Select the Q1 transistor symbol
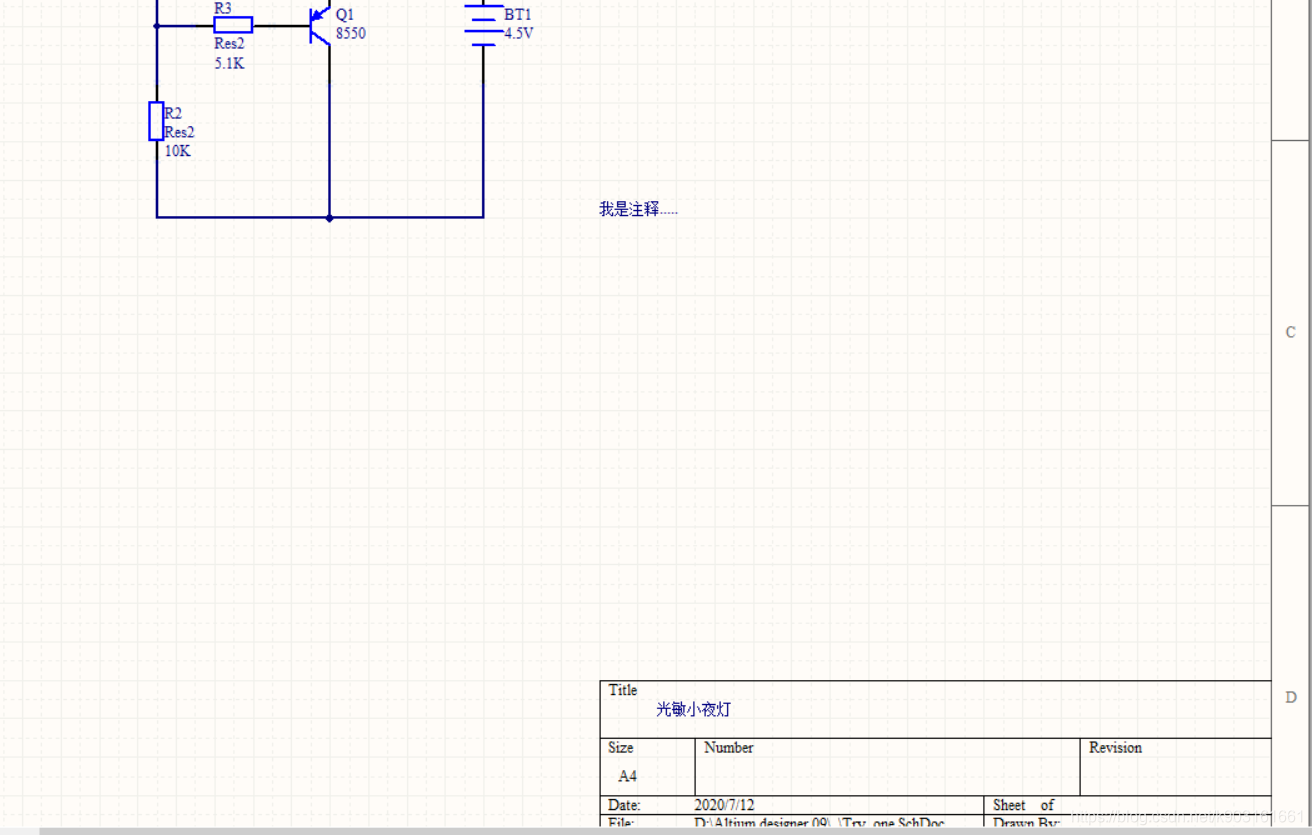1312x835 pixels. (320, 25)
